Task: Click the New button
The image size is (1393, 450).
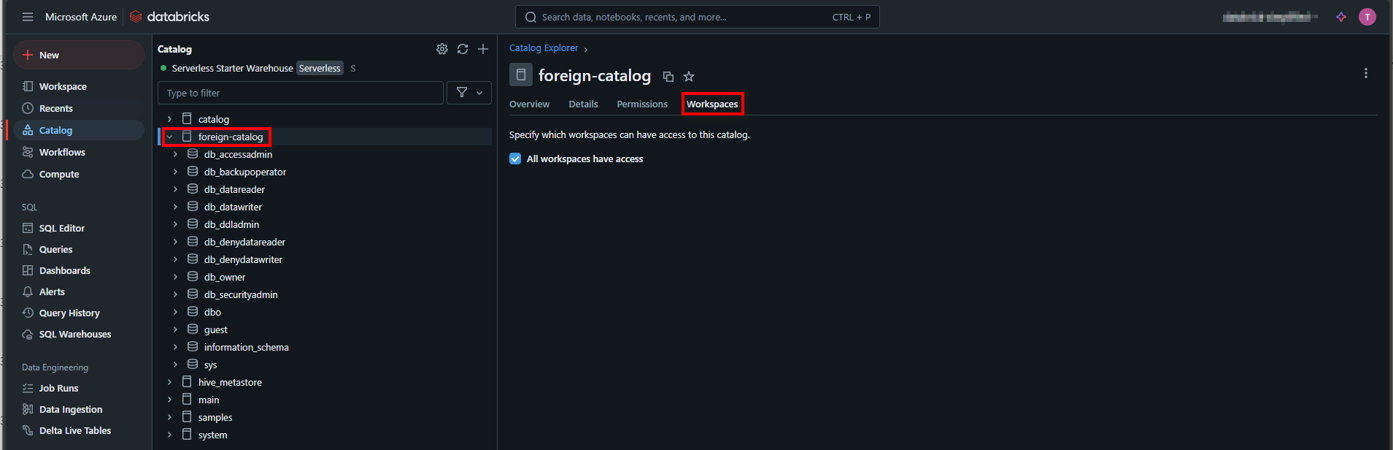Action: (79, 55)
